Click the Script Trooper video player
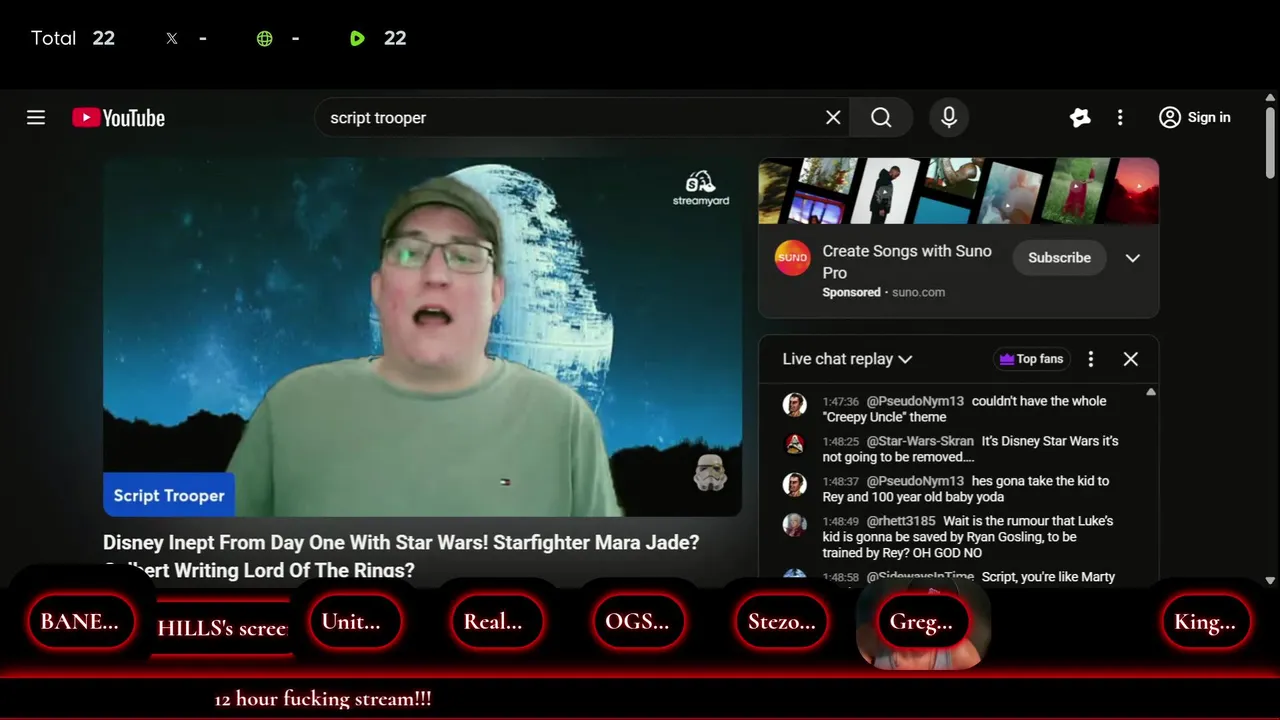 click(422, 337)
